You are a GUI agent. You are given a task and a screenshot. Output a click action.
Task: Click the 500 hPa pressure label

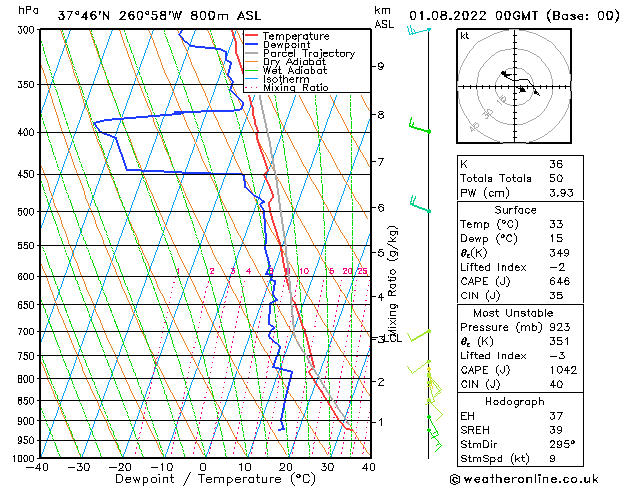[x=28, y=212]
